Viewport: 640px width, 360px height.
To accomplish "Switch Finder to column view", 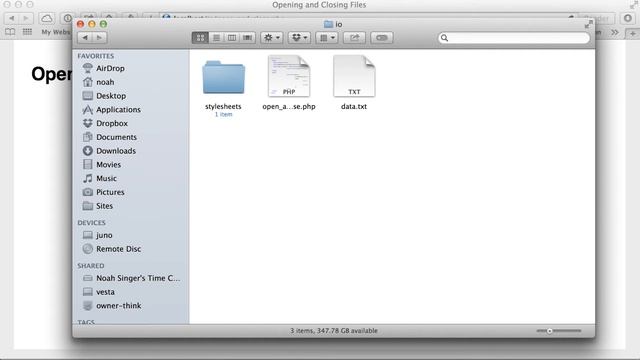I will 231,38.
